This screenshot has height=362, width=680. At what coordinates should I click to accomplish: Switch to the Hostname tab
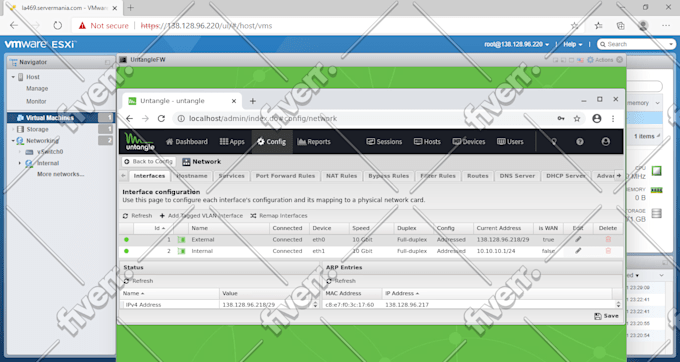point(192,176)
